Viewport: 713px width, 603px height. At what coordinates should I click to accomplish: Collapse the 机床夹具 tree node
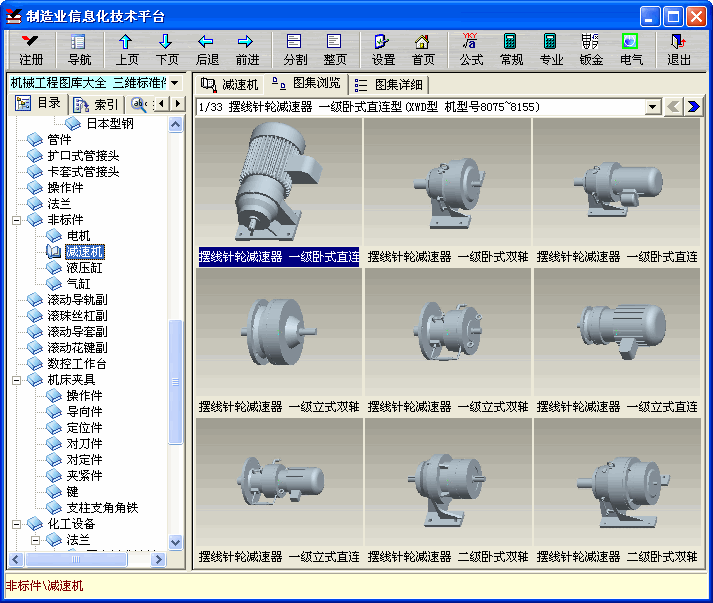click(18, 380)
